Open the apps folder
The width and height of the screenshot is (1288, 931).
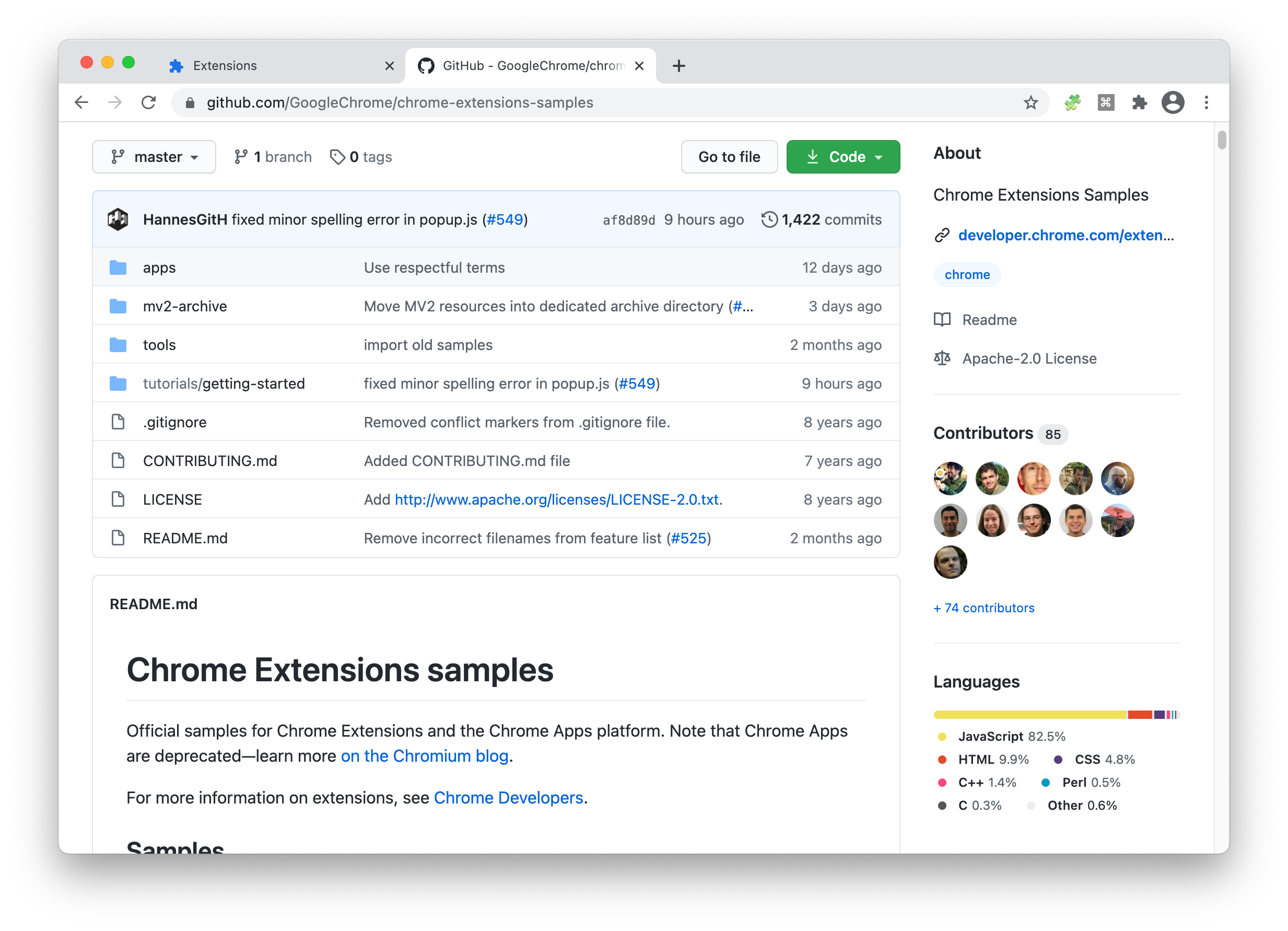click(x=159, y=267)
